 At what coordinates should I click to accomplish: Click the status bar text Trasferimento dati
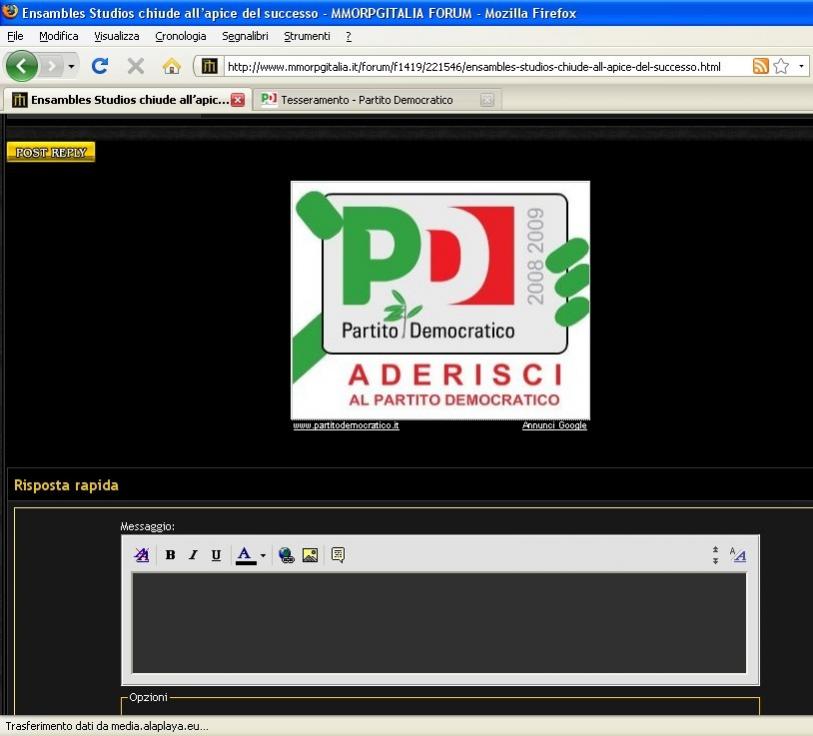tap(106, 726)
